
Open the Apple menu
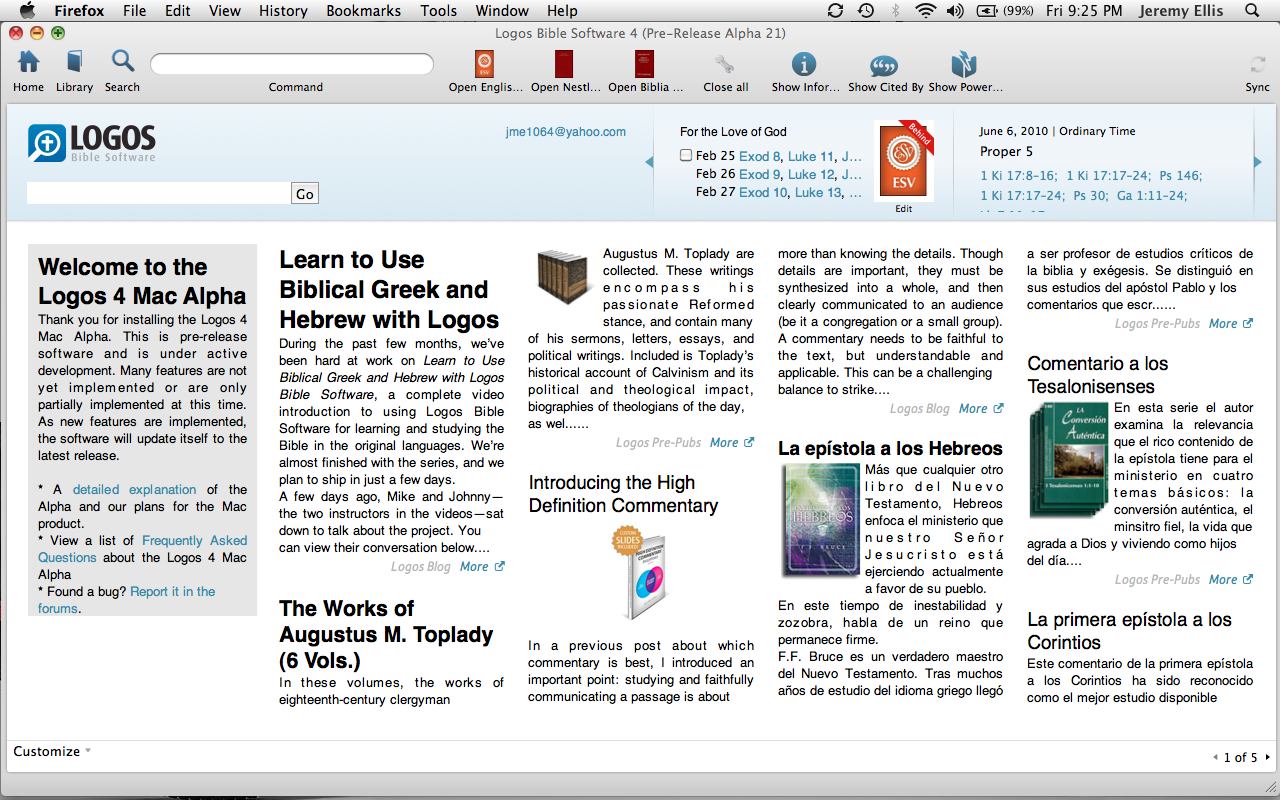[27, 11]
